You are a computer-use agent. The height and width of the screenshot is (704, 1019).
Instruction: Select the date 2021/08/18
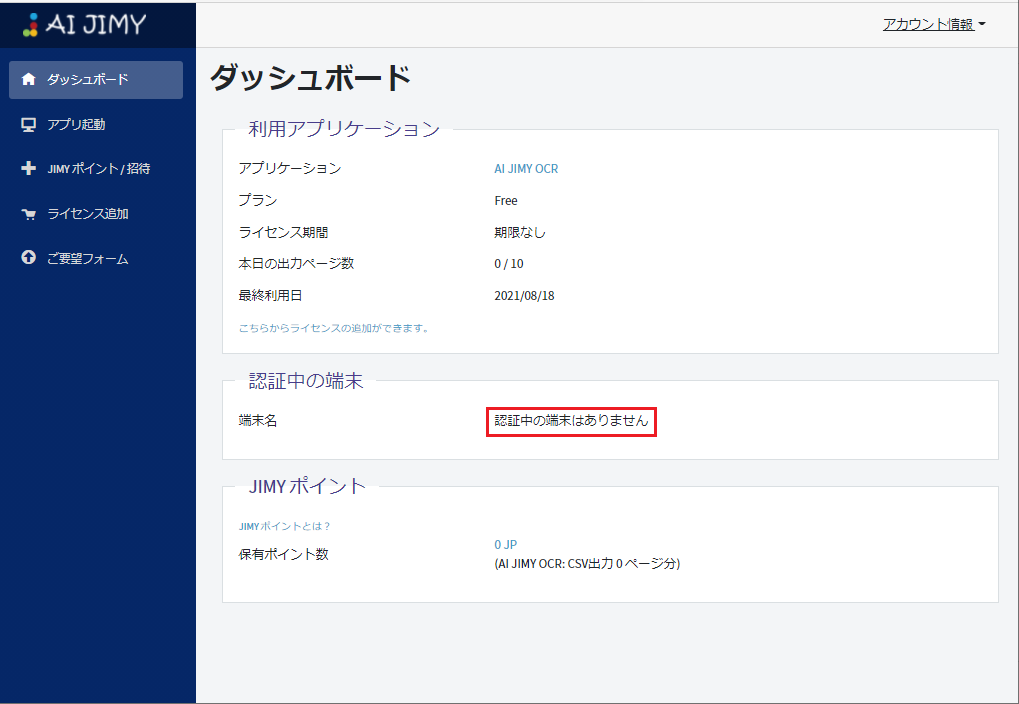[524, 296]
